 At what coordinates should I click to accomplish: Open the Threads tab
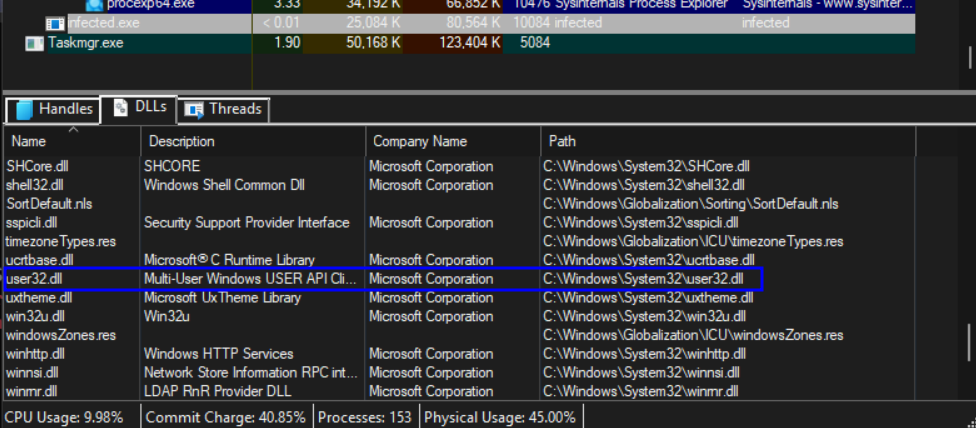[223, 109]
